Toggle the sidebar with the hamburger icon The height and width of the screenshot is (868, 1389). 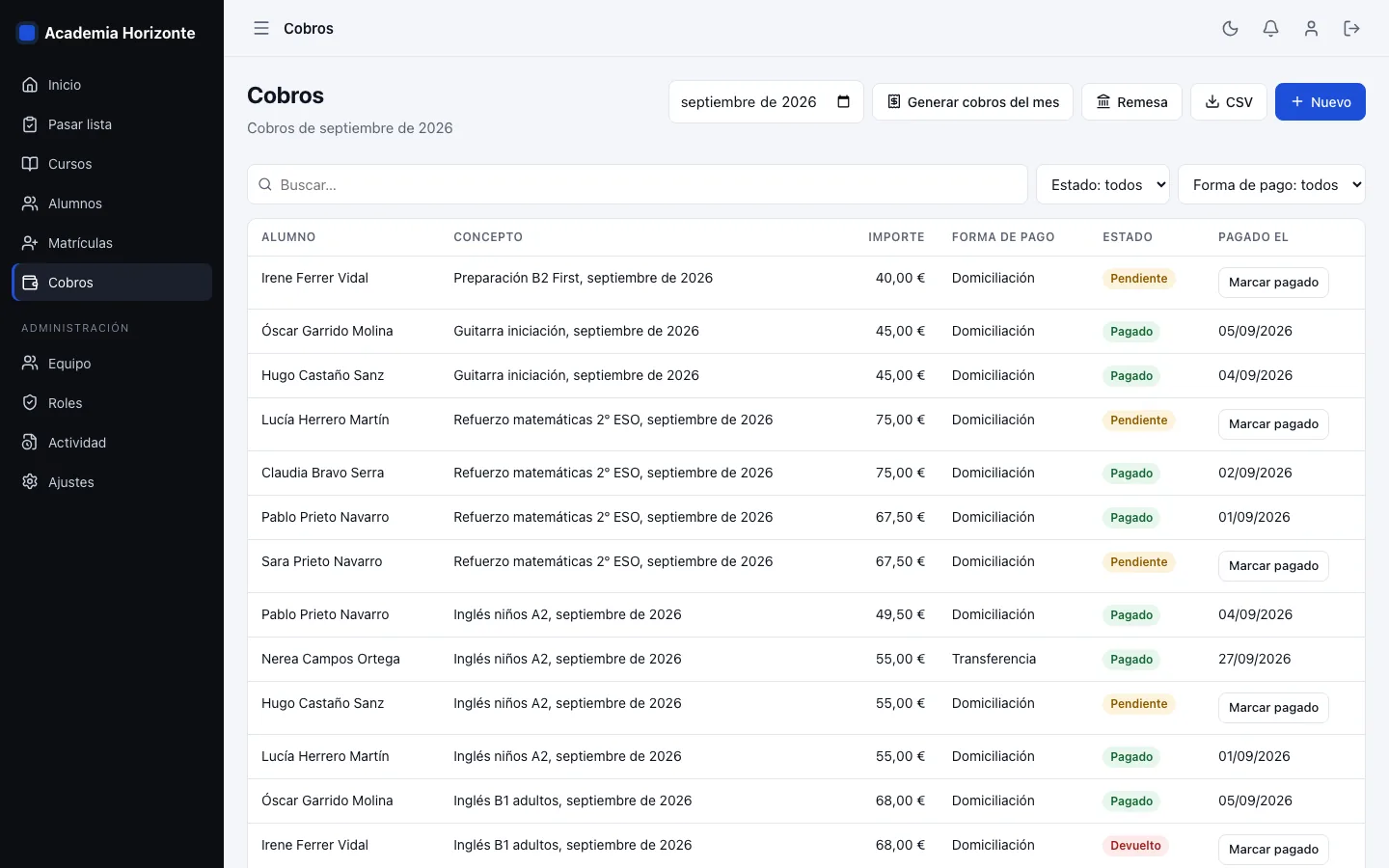point(261,29)
